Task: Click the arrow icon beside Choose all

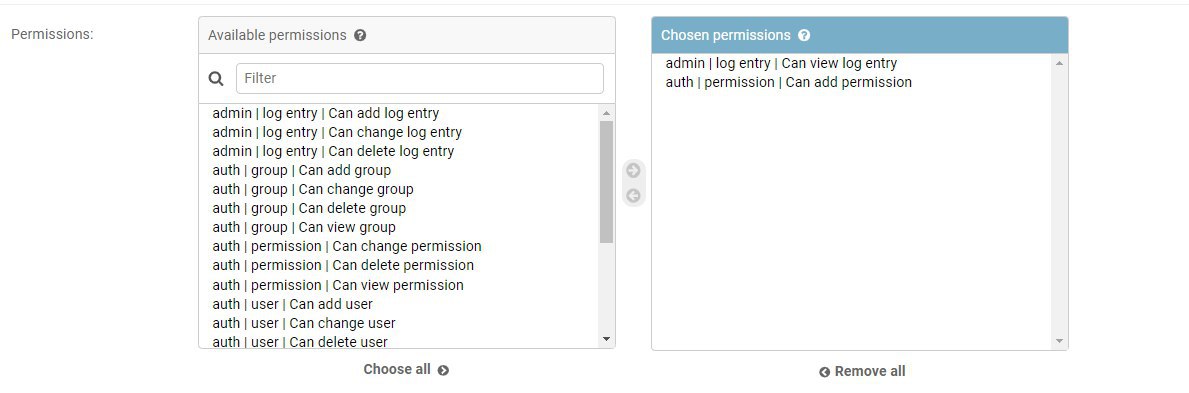Action: tap(443, 370)
